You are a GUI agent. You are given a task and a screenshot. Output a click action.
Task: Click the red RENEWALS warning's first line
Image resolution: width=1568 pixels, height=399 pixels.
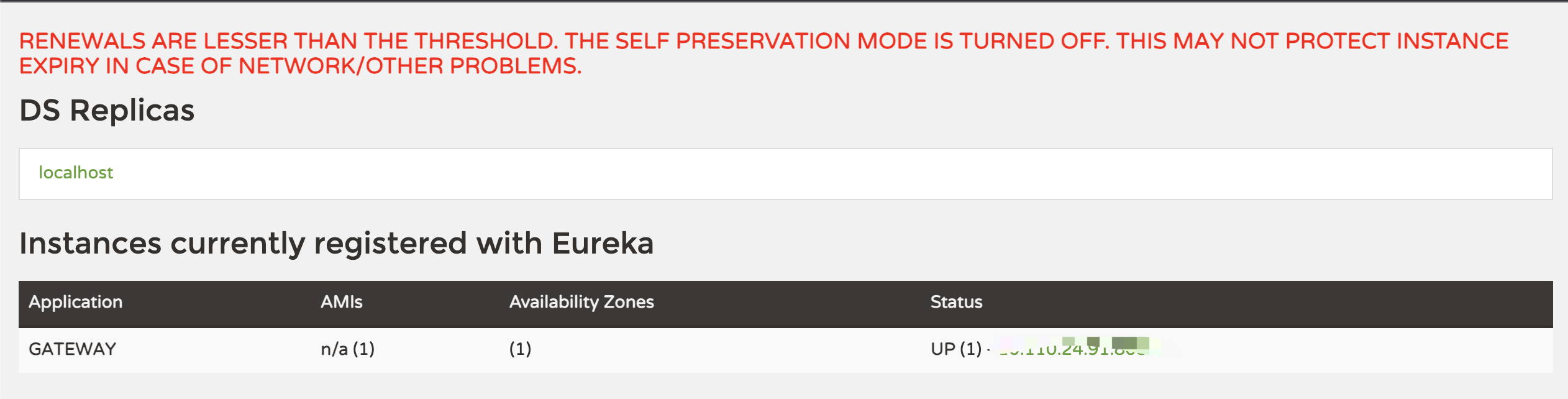point(763,41)
